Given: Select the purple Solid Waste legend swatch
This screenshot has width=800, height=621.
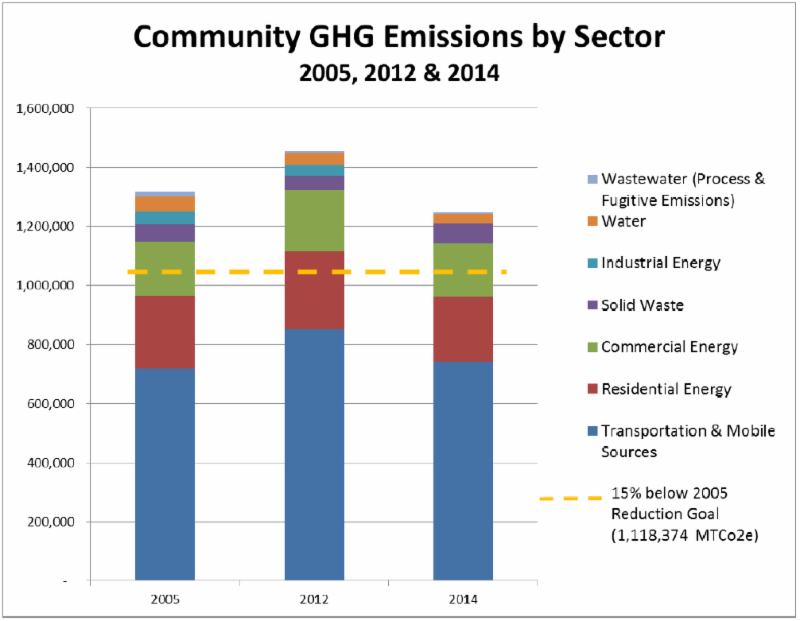Looking at the screenshot, I should [x=592, y=305].
